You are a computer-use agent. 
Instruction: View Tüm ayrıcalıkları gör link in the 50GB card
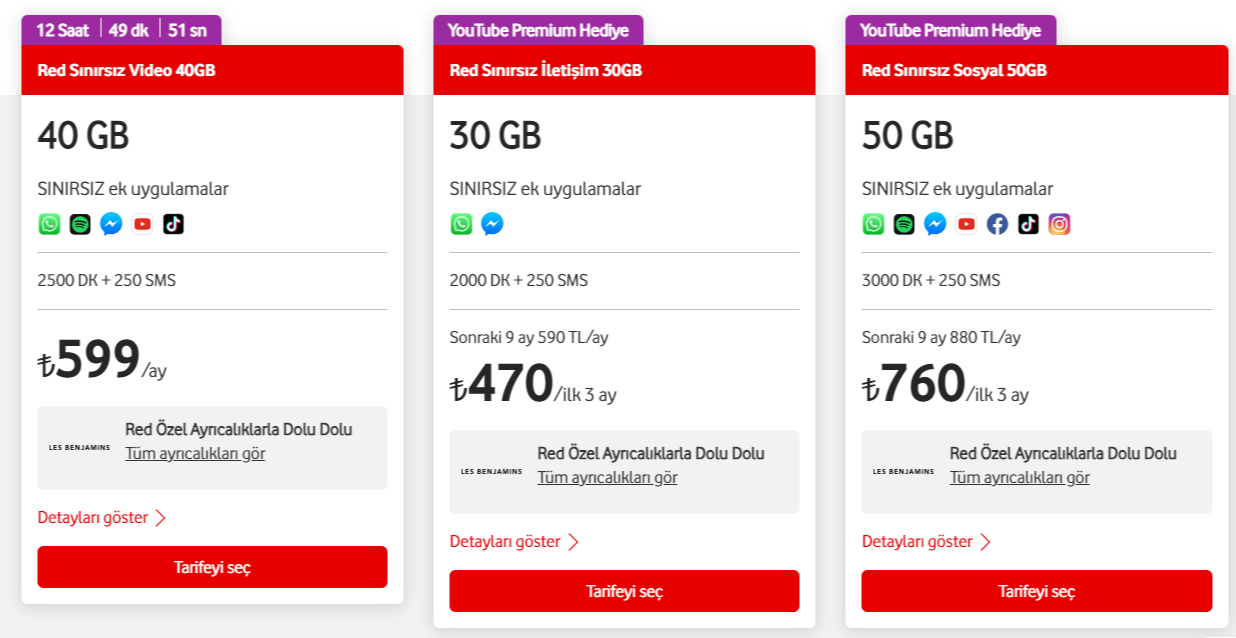(x=1020, y=478)
